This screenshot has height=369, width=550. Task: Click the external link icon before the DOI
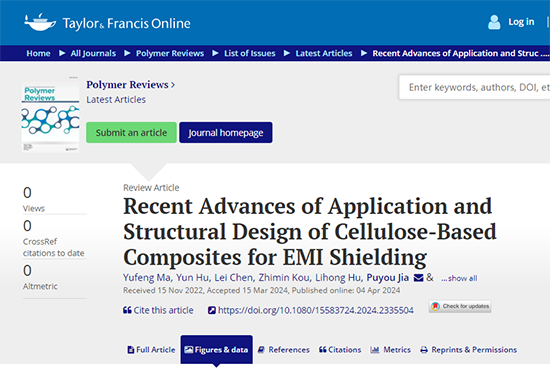point(212,310)
